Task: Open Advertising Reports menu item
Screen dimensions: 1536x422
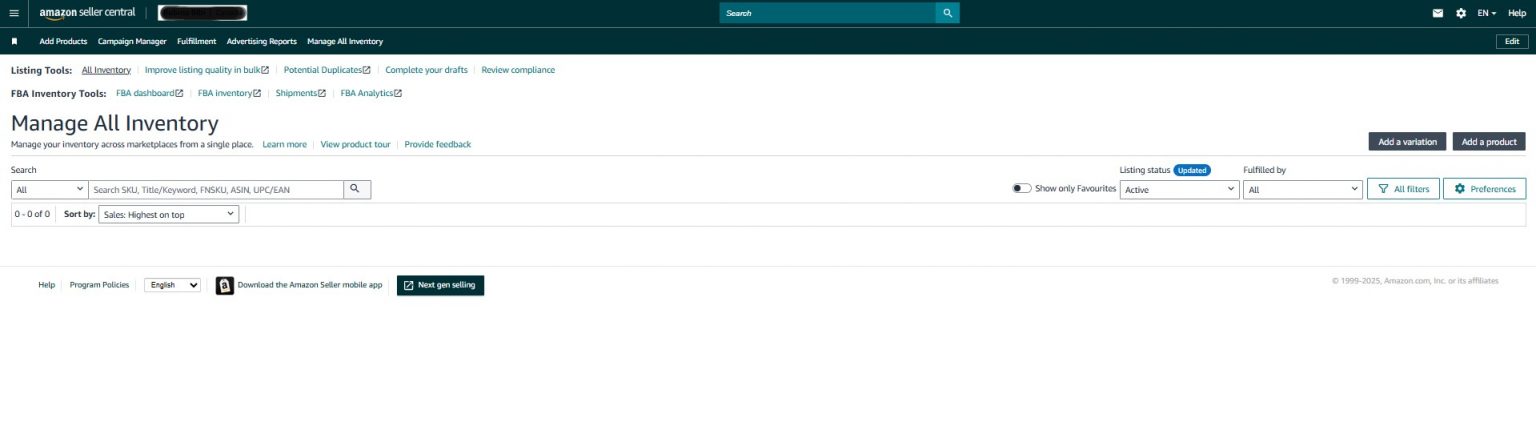Action: (261, 41)
